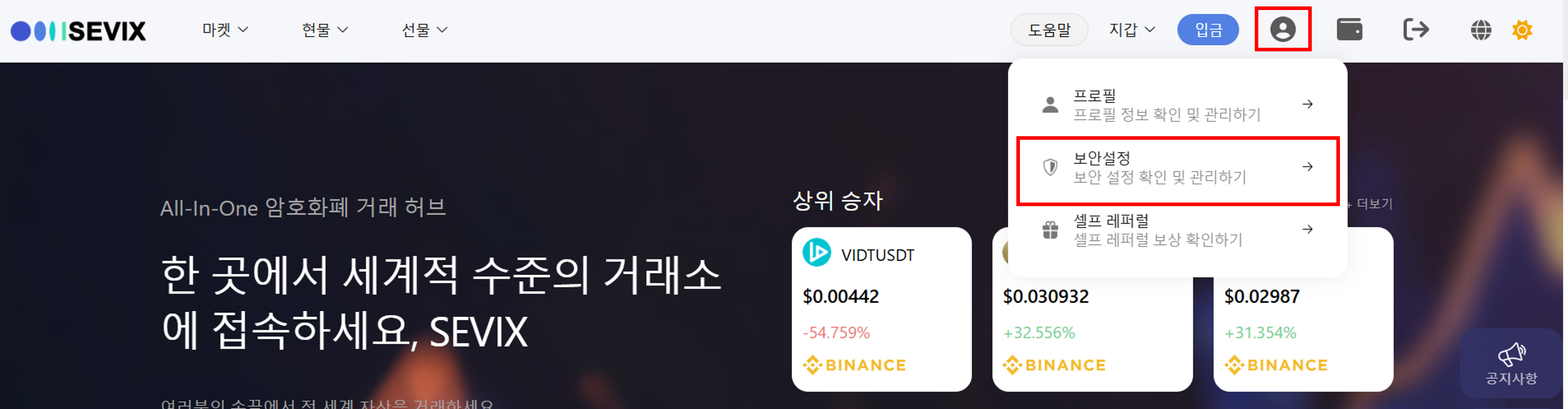Open the 지갑 dropdown in header
The image size is (1568, 409).
(x=1131, y=30)
